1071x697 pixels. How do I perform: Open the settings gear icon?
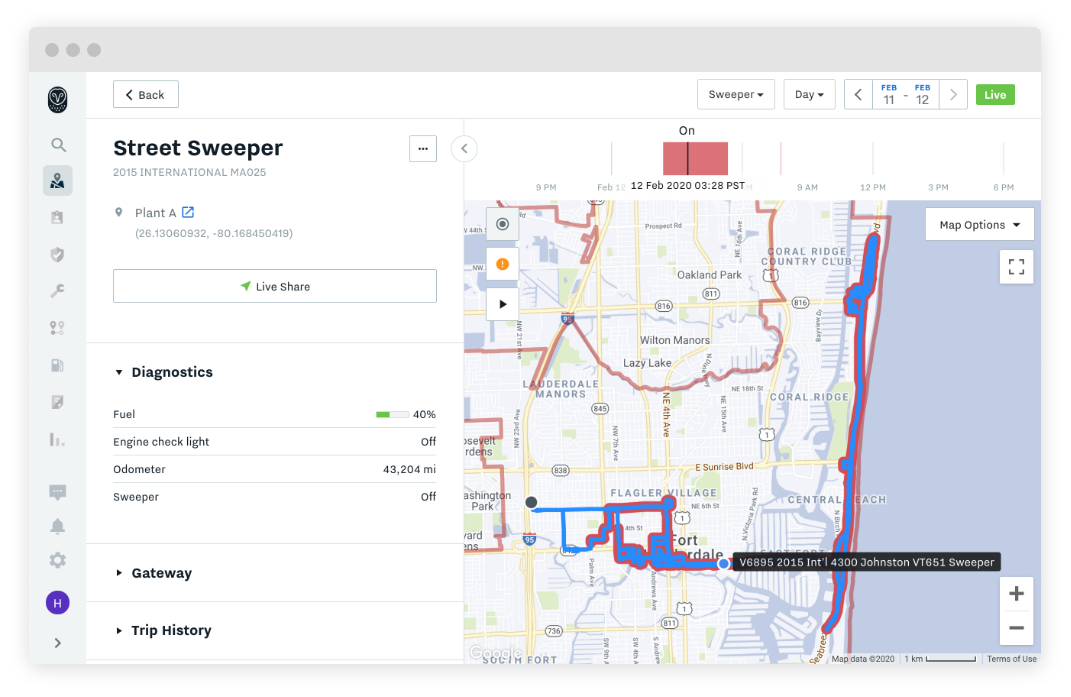coord(58,560)
